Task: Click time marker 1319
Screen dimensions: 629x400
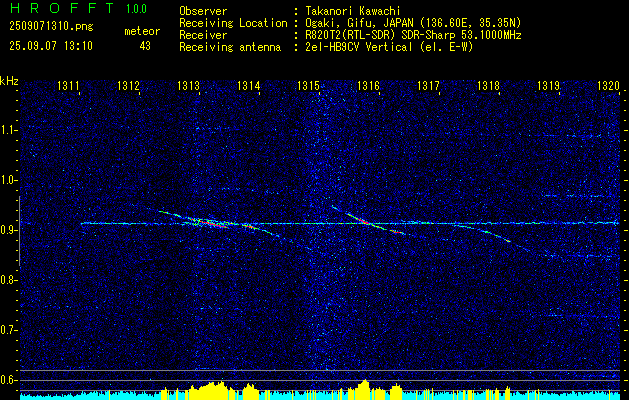Action: pyautogui.click(x=548, y=85)
